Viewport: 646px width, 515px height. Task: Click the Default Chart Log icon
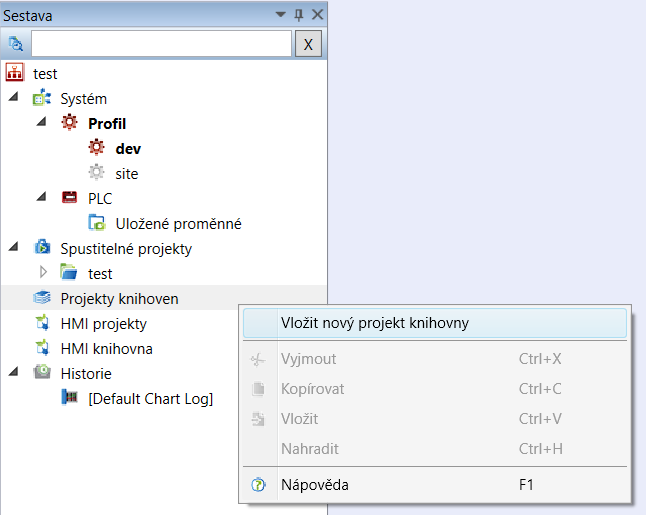pyautogui.click(x=69, y=398)
